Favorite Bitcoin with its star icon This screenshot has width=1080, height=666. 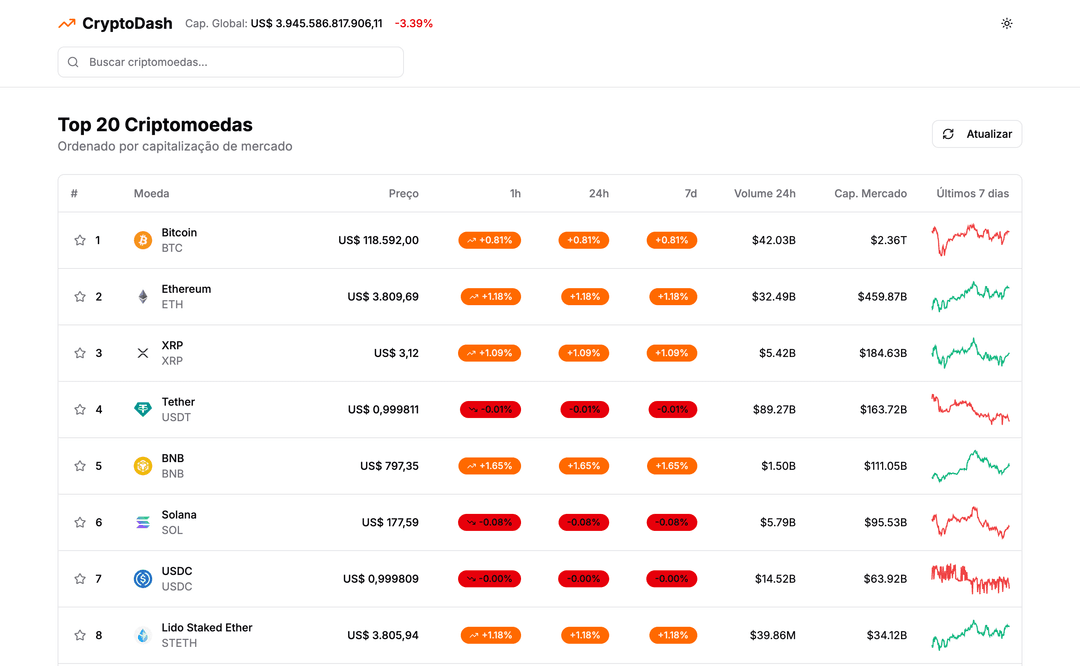80,240
